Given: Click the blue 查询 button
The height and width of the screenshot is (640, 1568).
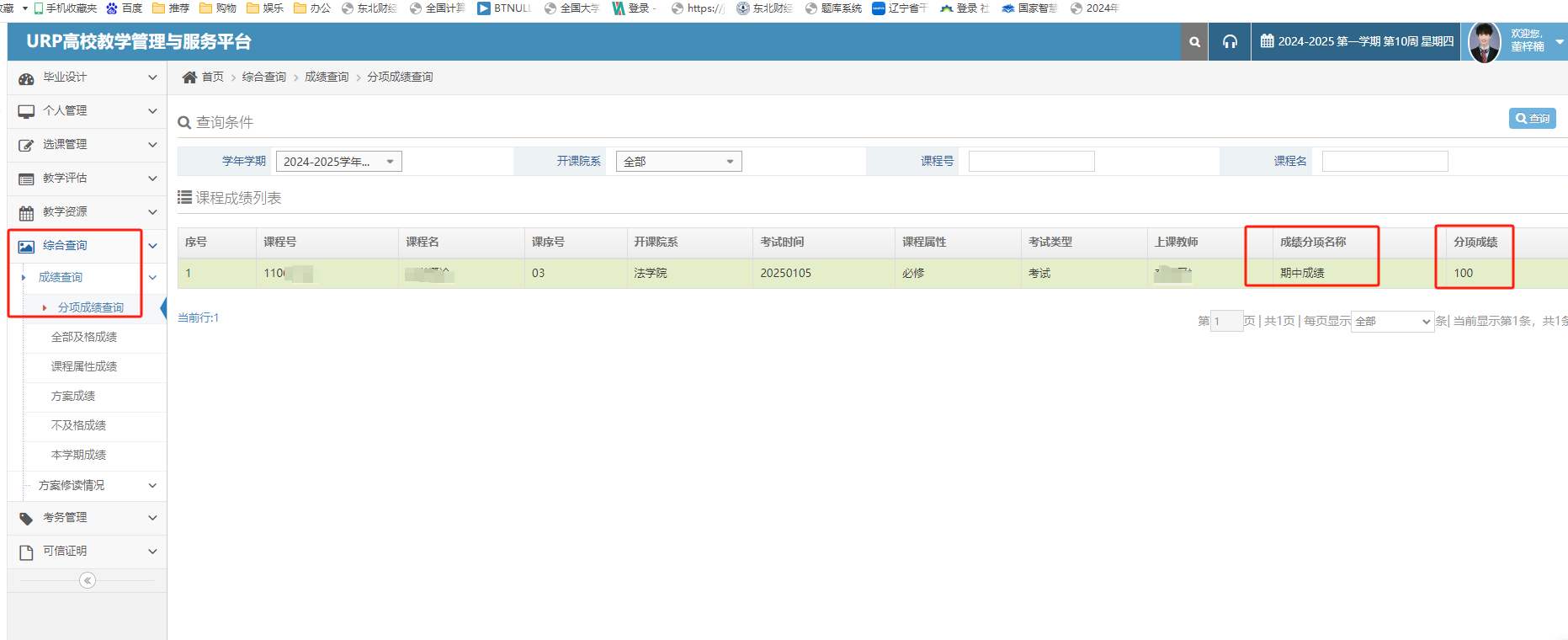Looking at the screenshot, I should pyautogui.click(x=1532, y=119).
